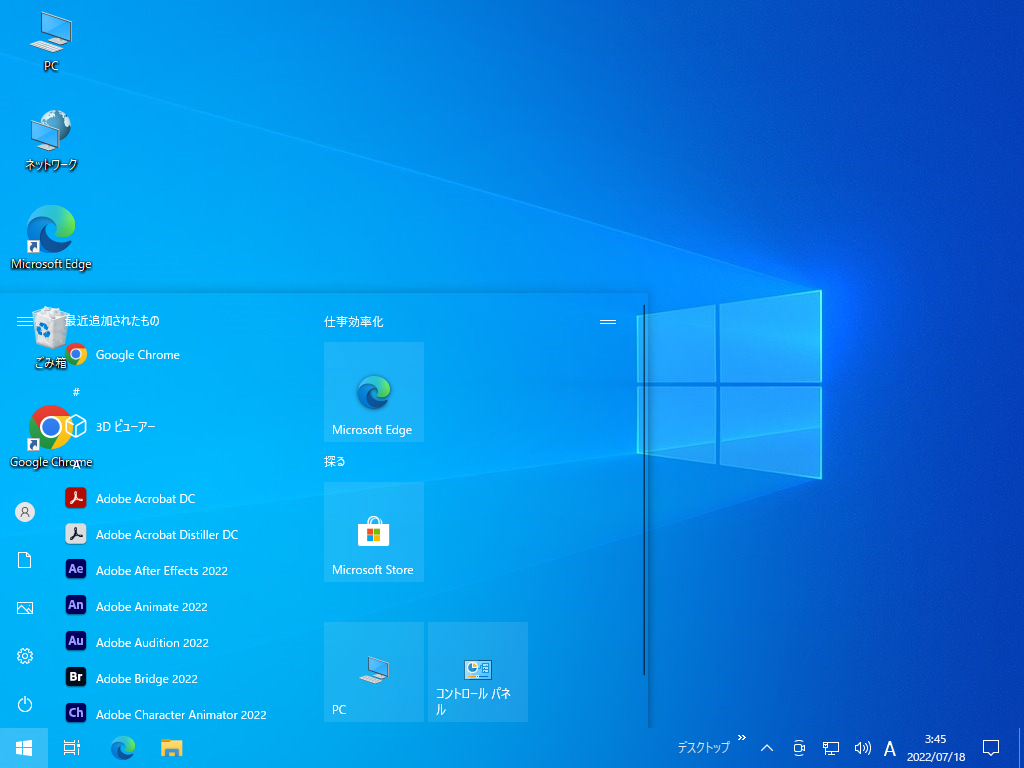Click the 仕事効率化 group heading

coord(353,321)
